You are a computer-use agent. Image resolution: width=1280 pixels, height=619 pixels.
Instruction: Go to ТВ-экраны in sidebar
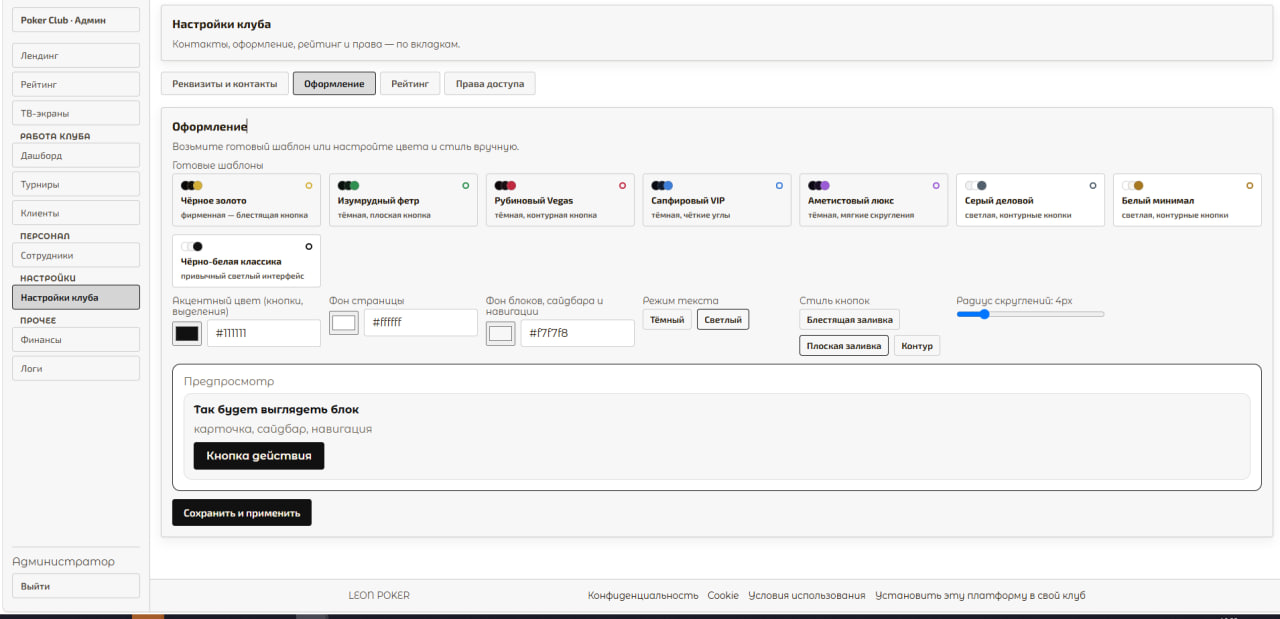[x=76, y=113]
